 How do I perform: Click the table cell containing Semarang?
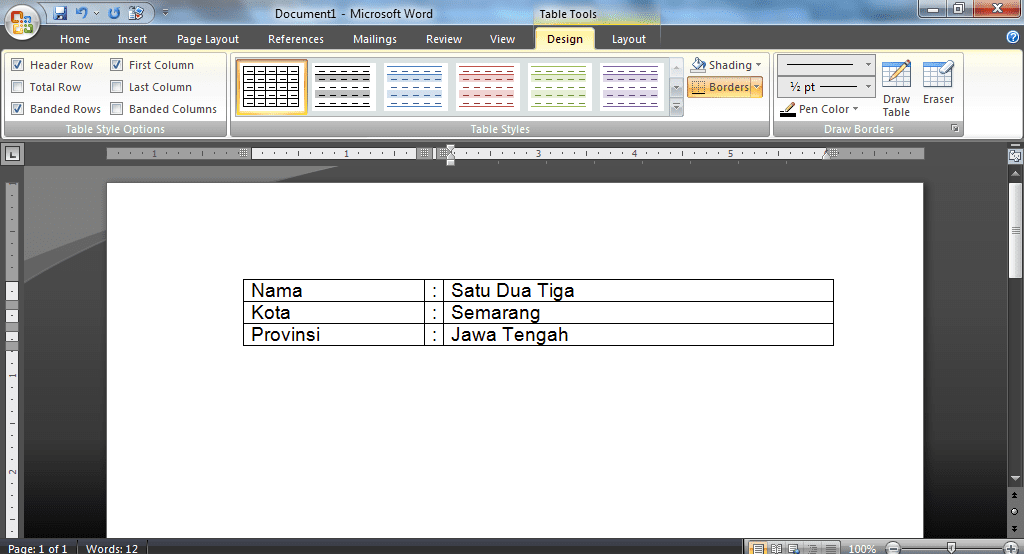[638, 312]
